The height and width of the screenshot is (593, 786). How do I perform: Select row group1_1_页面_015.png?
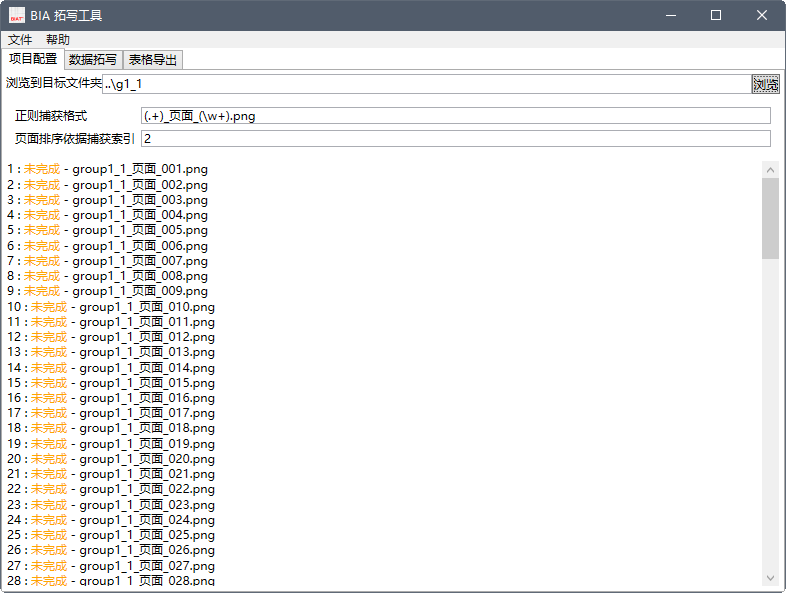[x=111, y=383]
